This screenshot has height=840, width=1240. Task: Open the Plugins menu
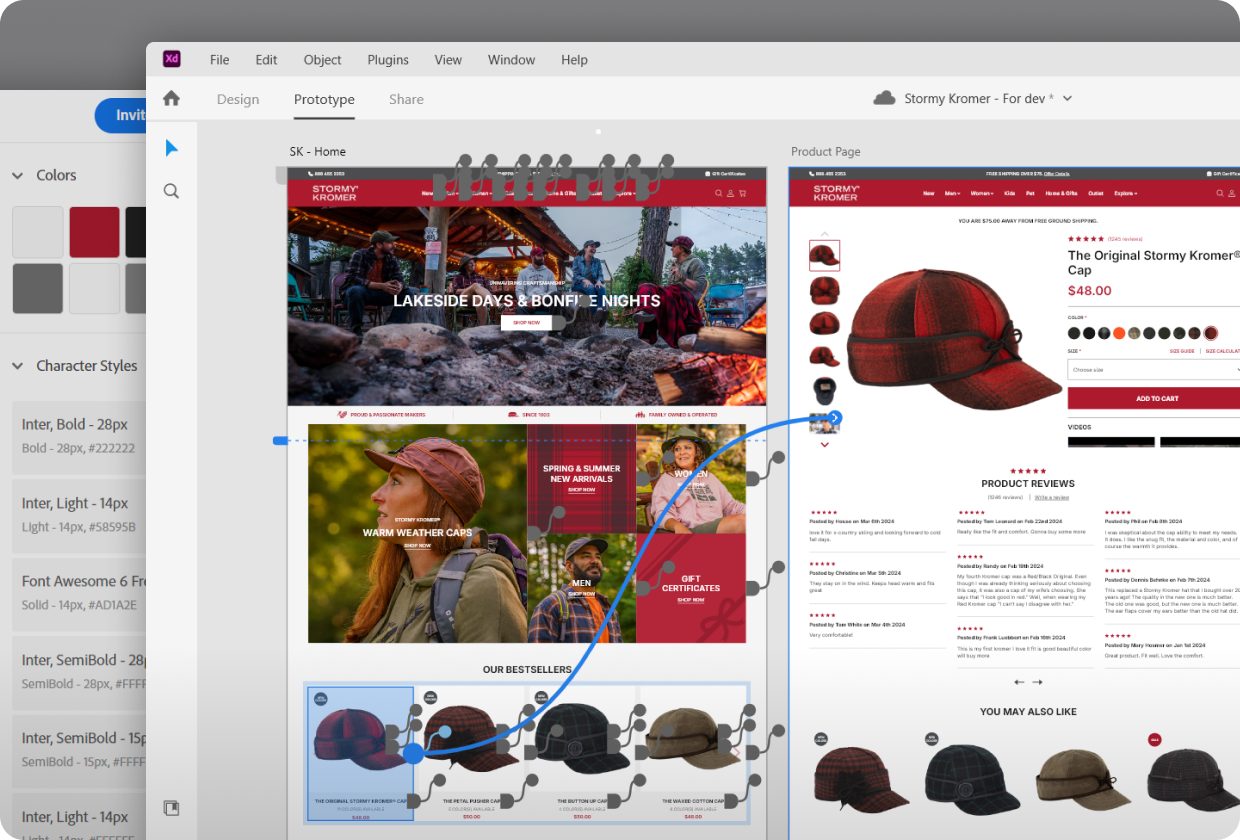click(x=388, y=60)
